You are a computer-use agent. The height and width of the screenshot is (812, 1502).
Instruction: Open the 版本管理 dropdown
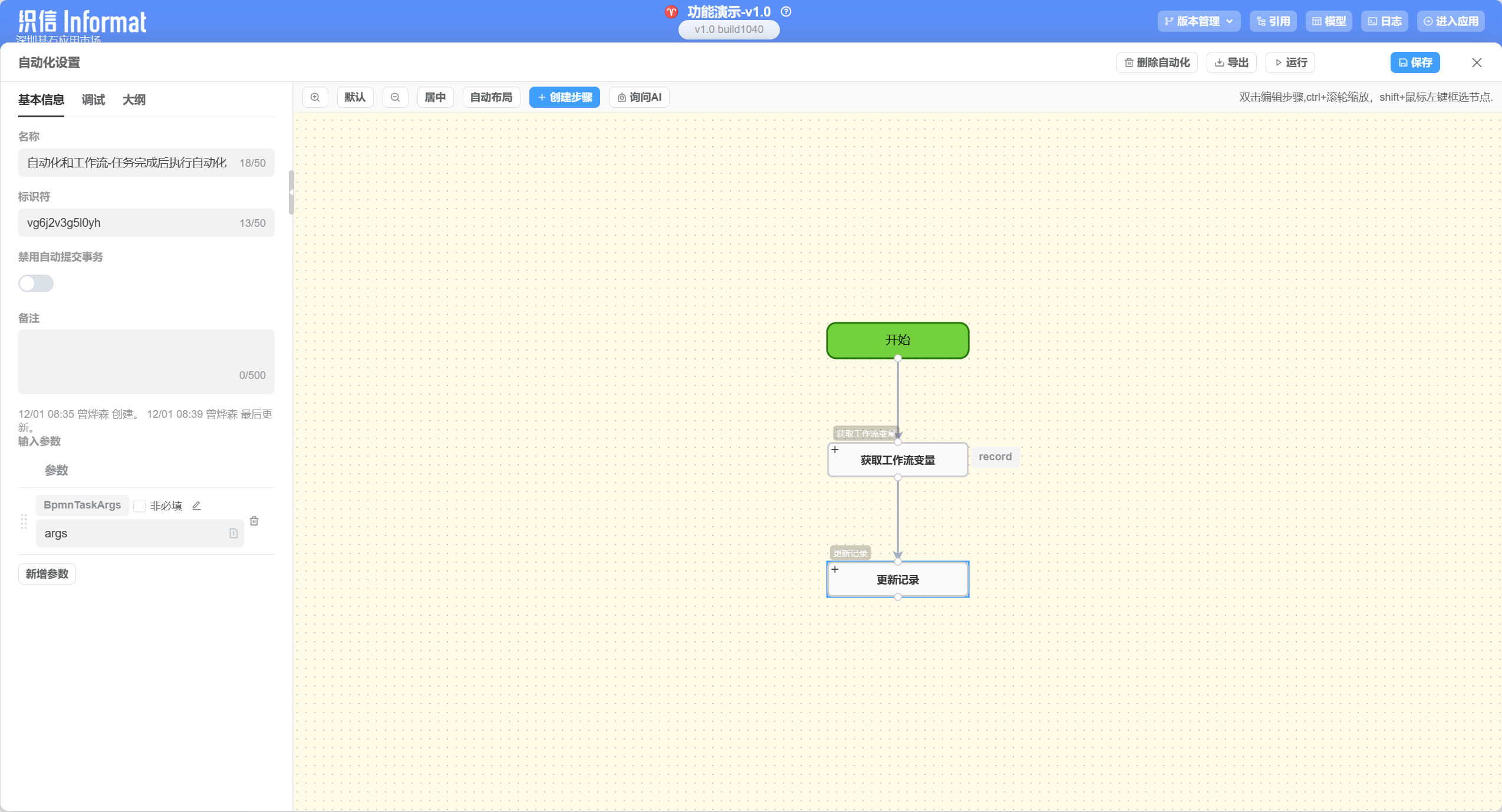click(1198, 21)
